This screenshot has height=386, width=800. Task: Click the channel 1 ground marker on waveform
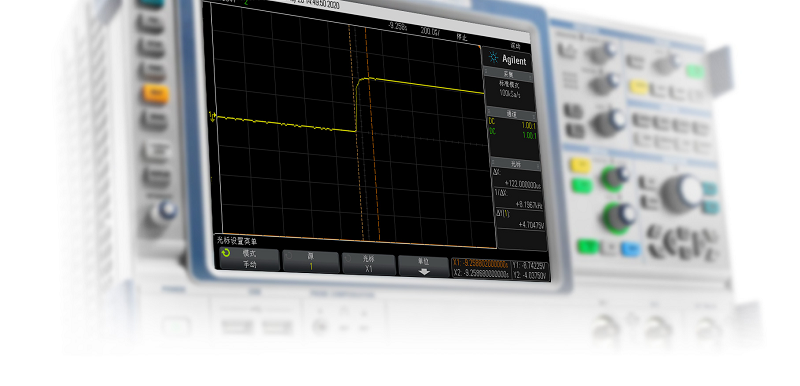(x=213, y=117)
